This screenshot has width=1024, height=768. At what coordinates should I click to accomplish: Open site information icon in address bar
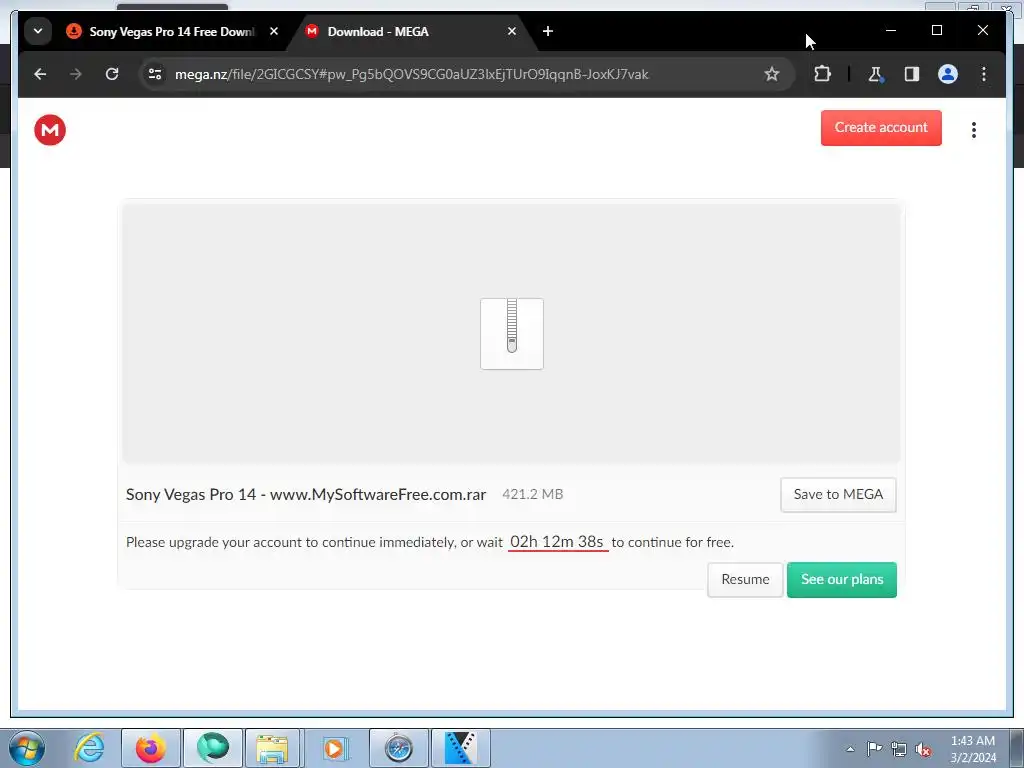[x=155, y=74]
